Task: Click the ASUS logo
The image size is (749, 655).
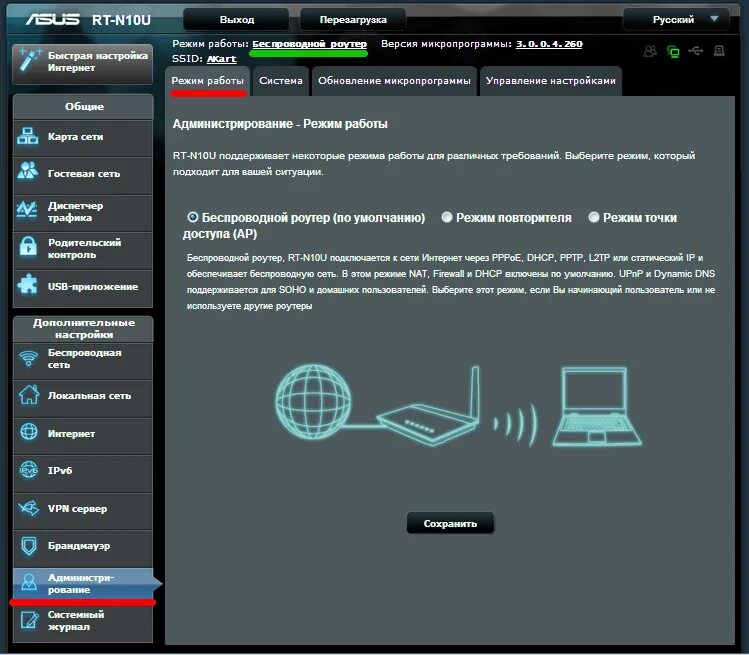Action: tap(53, 20)
